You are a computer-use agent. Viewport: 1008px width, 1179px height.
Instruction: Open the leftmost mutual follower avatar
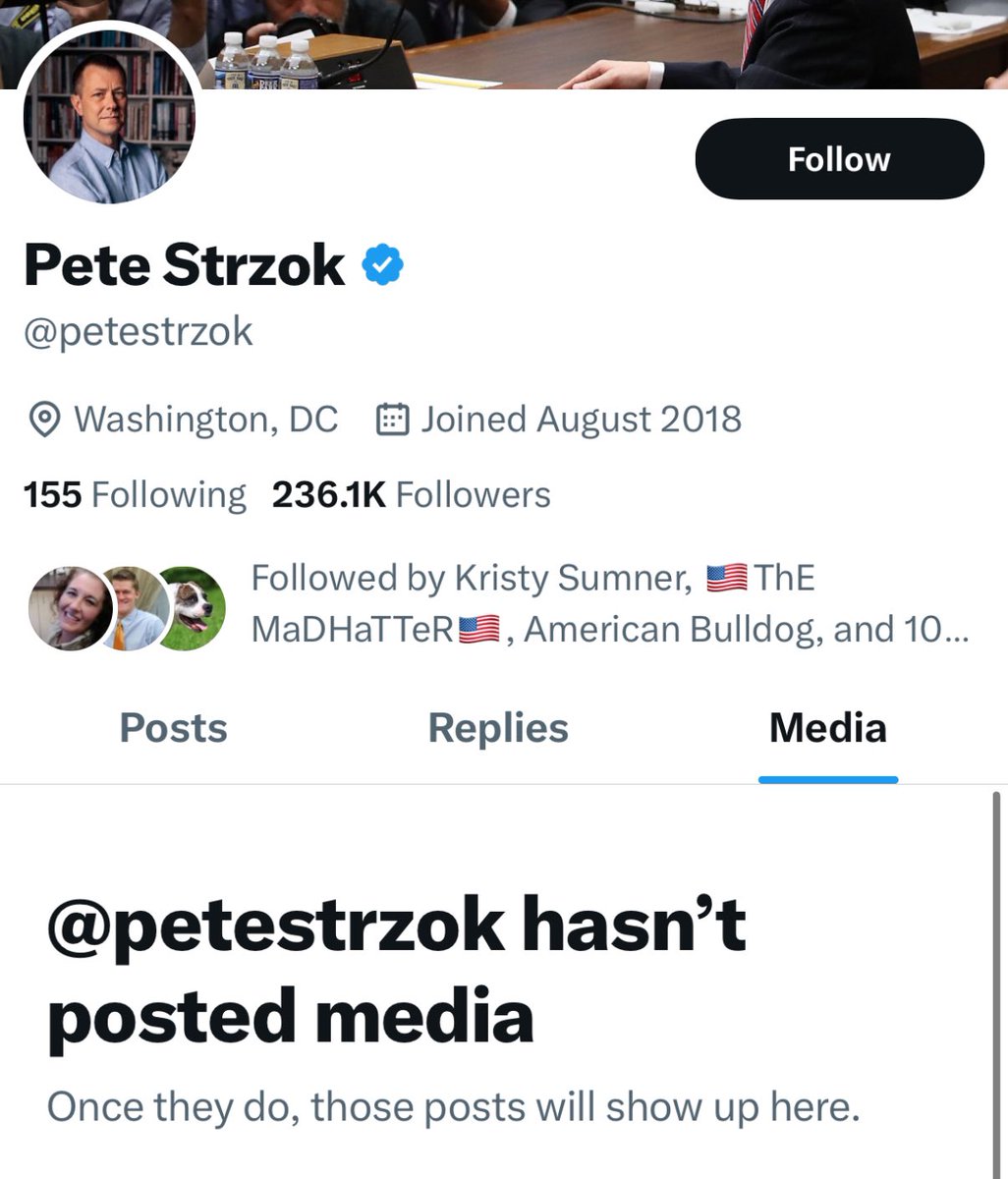[69, 608]
